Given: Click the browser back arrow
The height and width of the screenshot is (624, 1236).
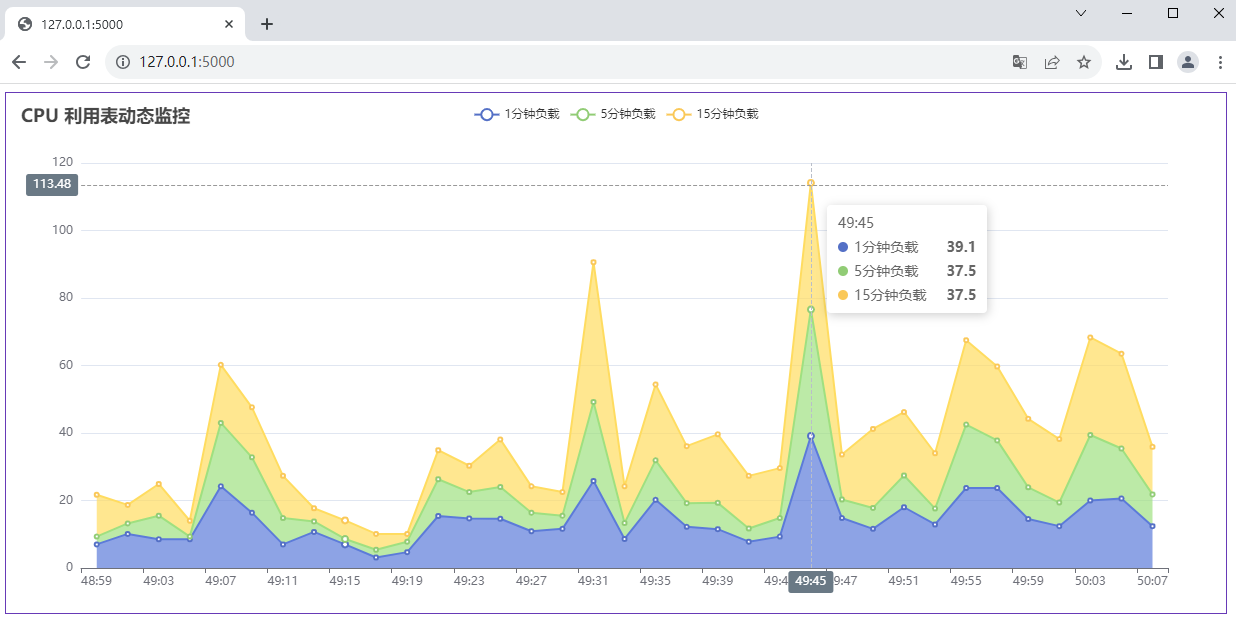Looking at the screenshot, I should pyautogui.click(x=19, y=62).
